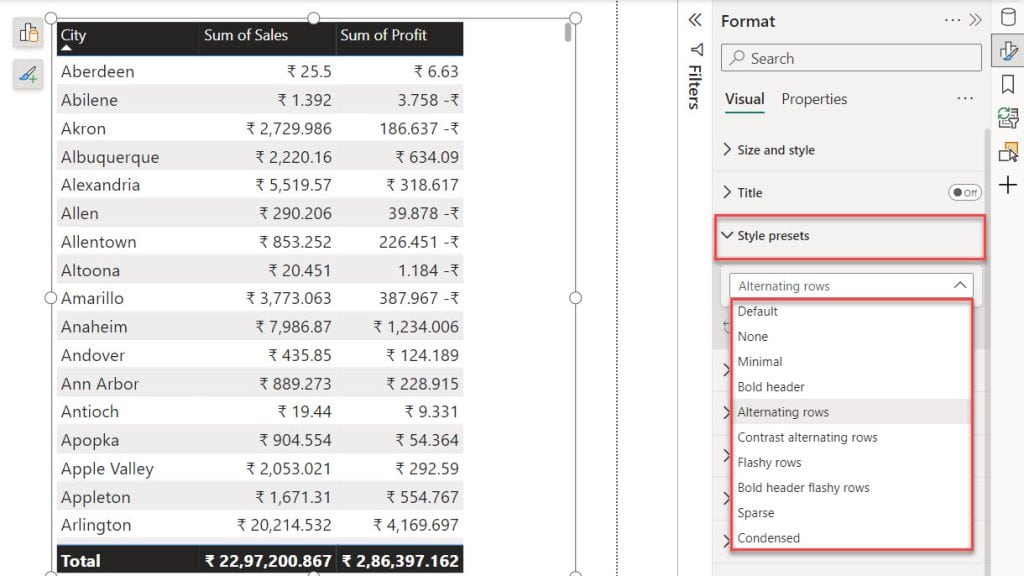Expand the Size and style section
The height and width of the screenshot is (576, 1024).
tap(727, 150)
